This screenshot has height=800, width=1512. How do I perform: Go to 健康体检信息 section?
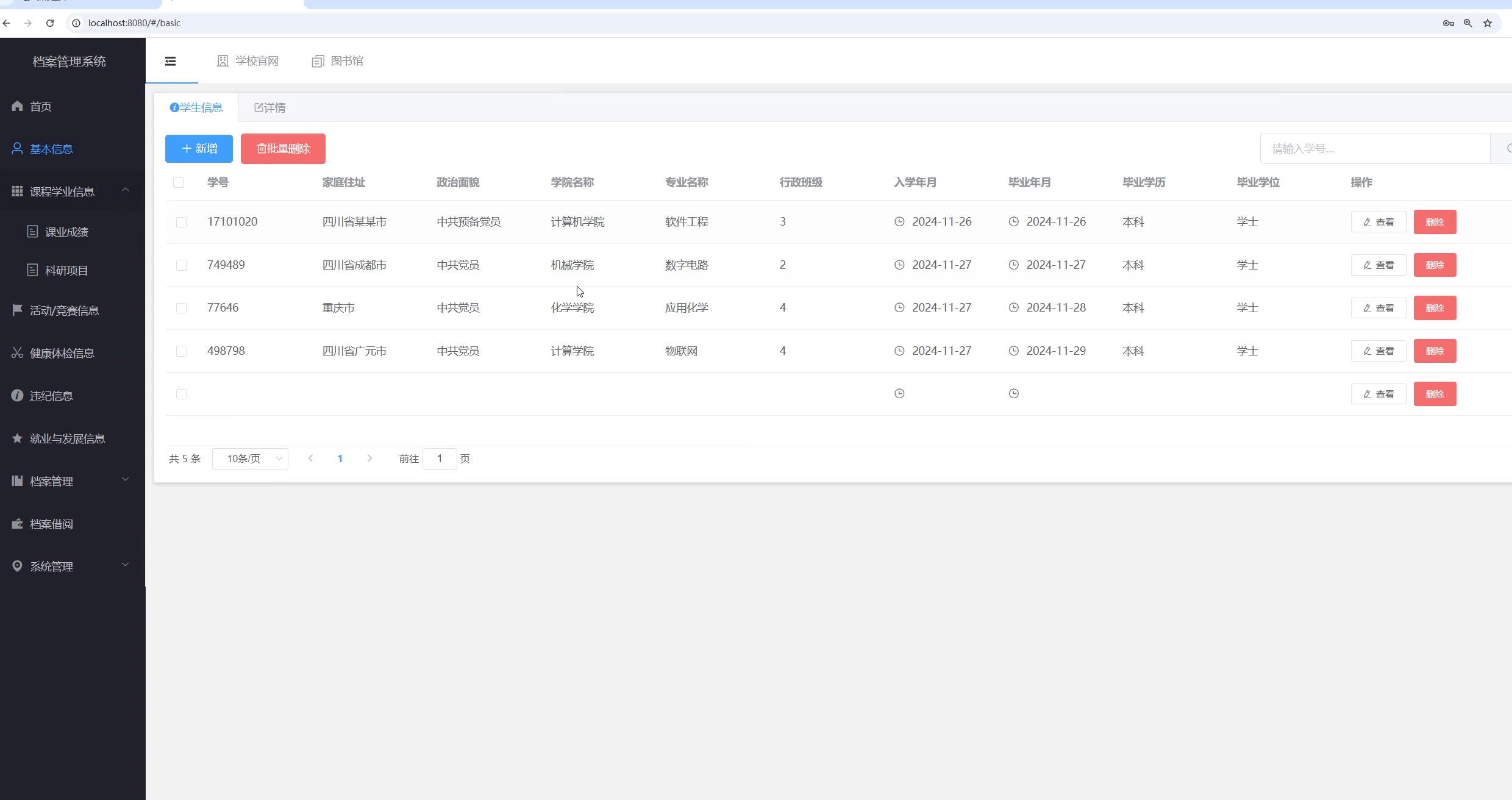click(x=62, y=354)
